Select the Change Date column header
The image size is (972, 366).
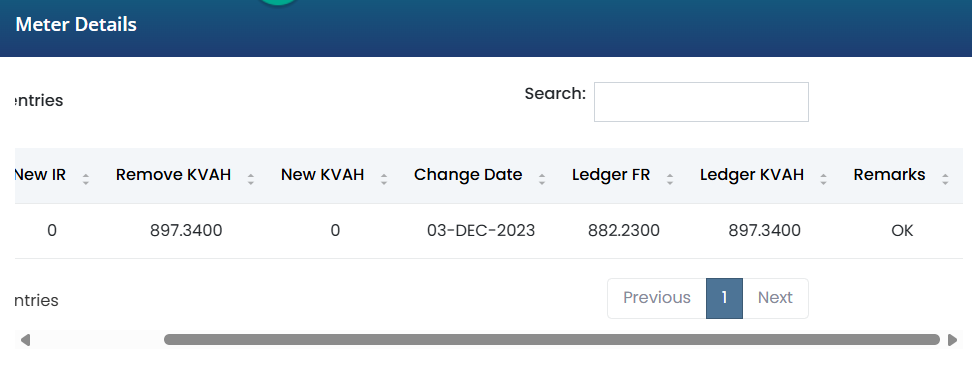pos(468,175)
